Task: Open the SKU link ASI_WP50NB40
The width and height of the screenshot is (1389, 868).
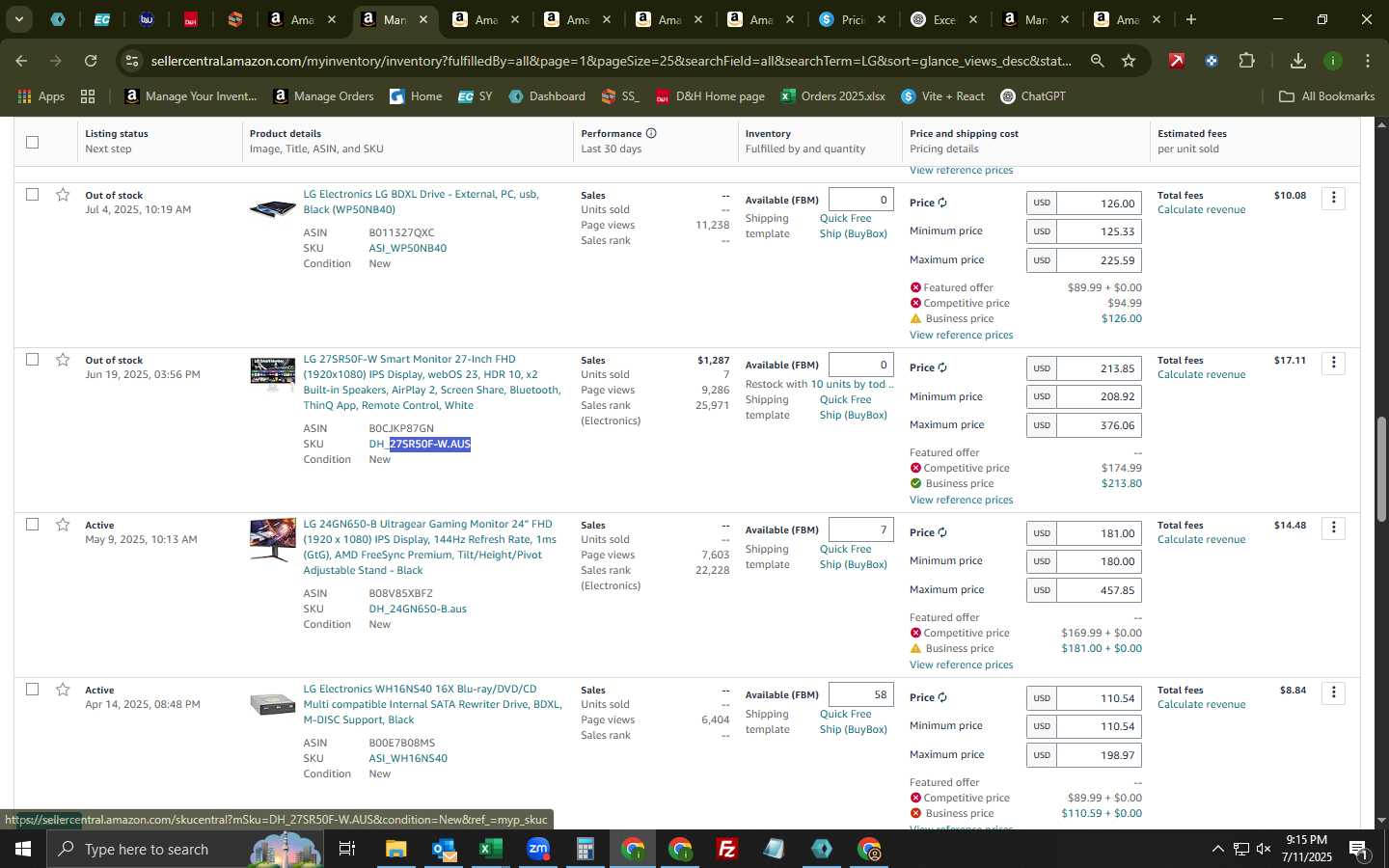Action: (x=408, y=248)
